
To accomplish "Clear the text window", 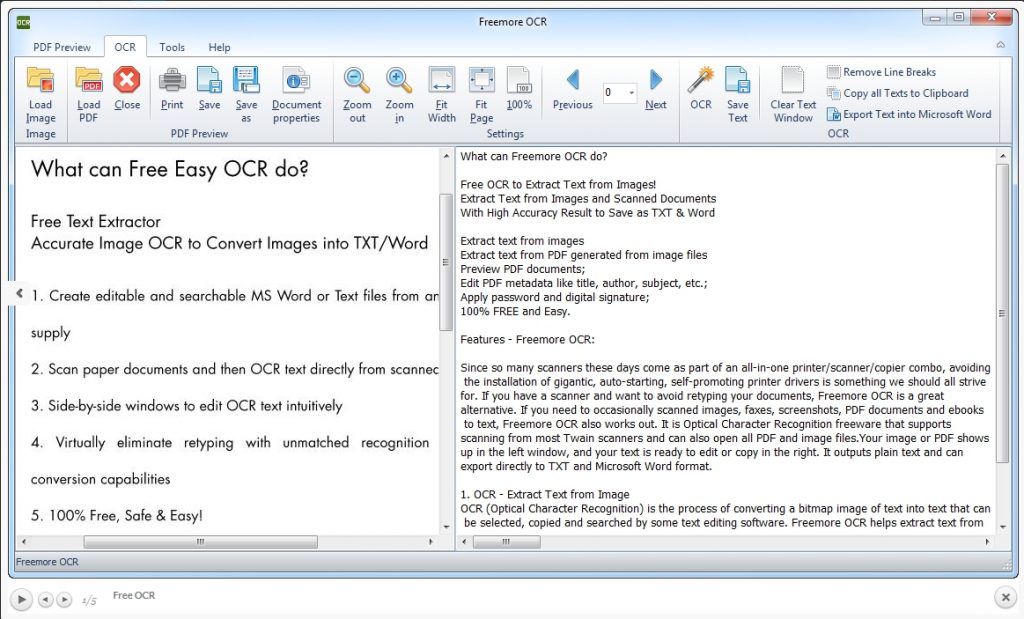I will pos(793,81).
